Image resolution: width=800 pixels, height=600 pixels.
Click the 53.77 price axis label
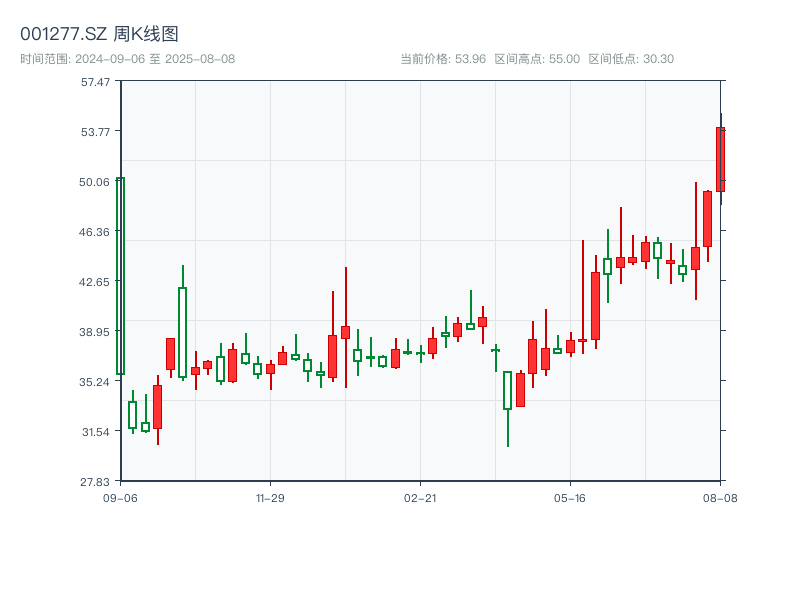pyautogui.click(x=96, y=132)
